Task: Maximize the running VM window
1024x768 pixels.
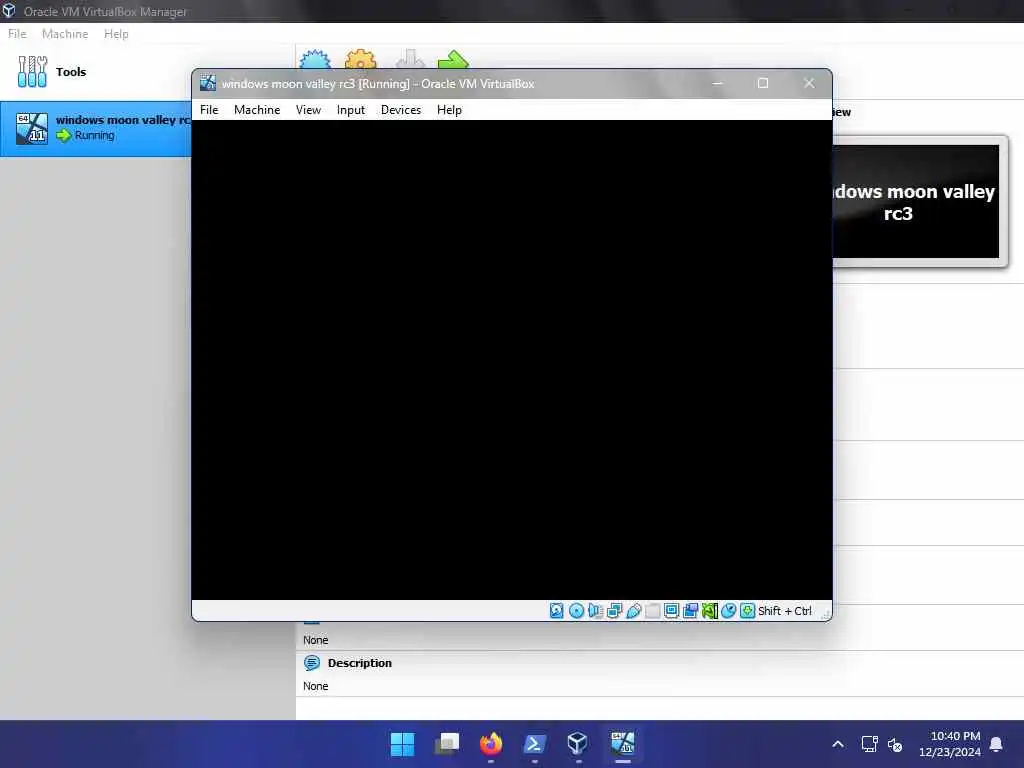Action: [x=763, y=84]
